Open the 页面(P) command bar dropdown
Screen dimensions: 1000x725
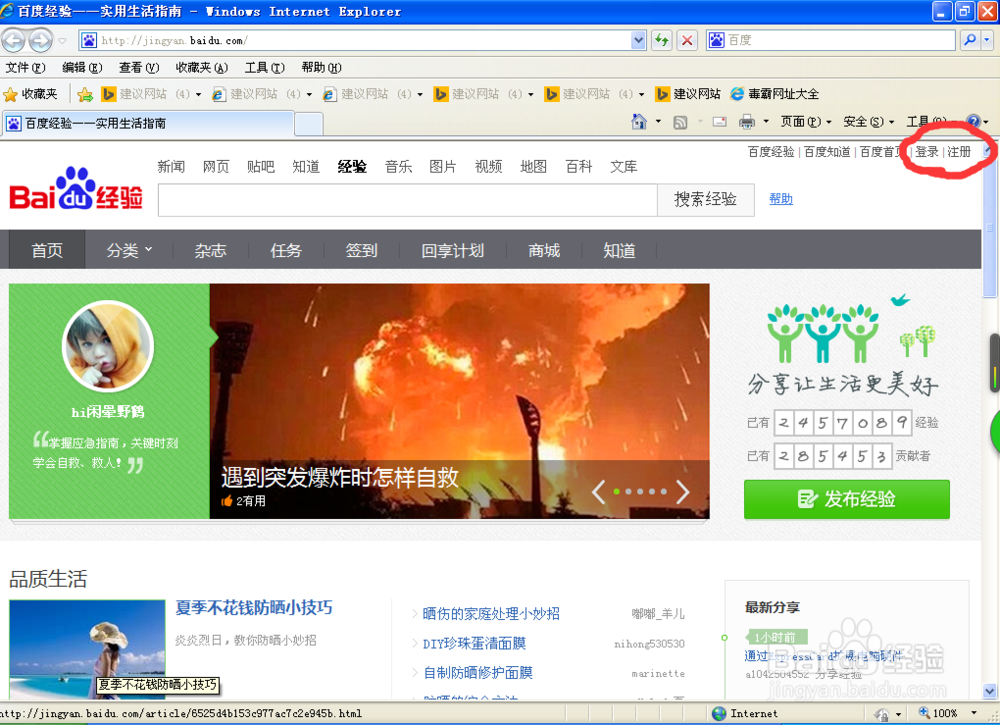pos(806,122)
